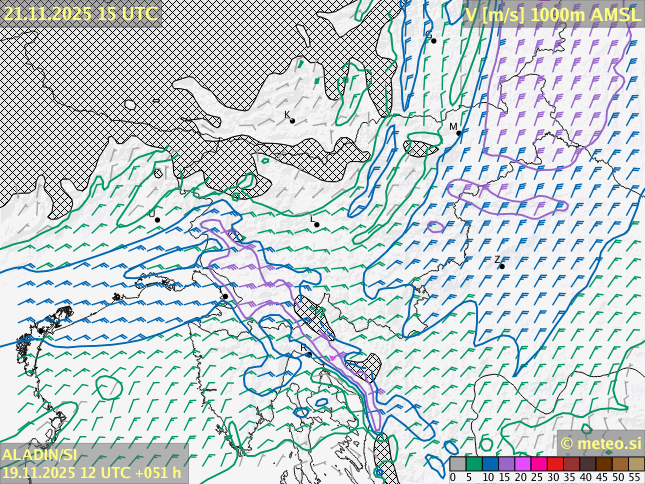Click the city marker labeled U
This screenshot has width=645, height=484.
click(157, 219)
